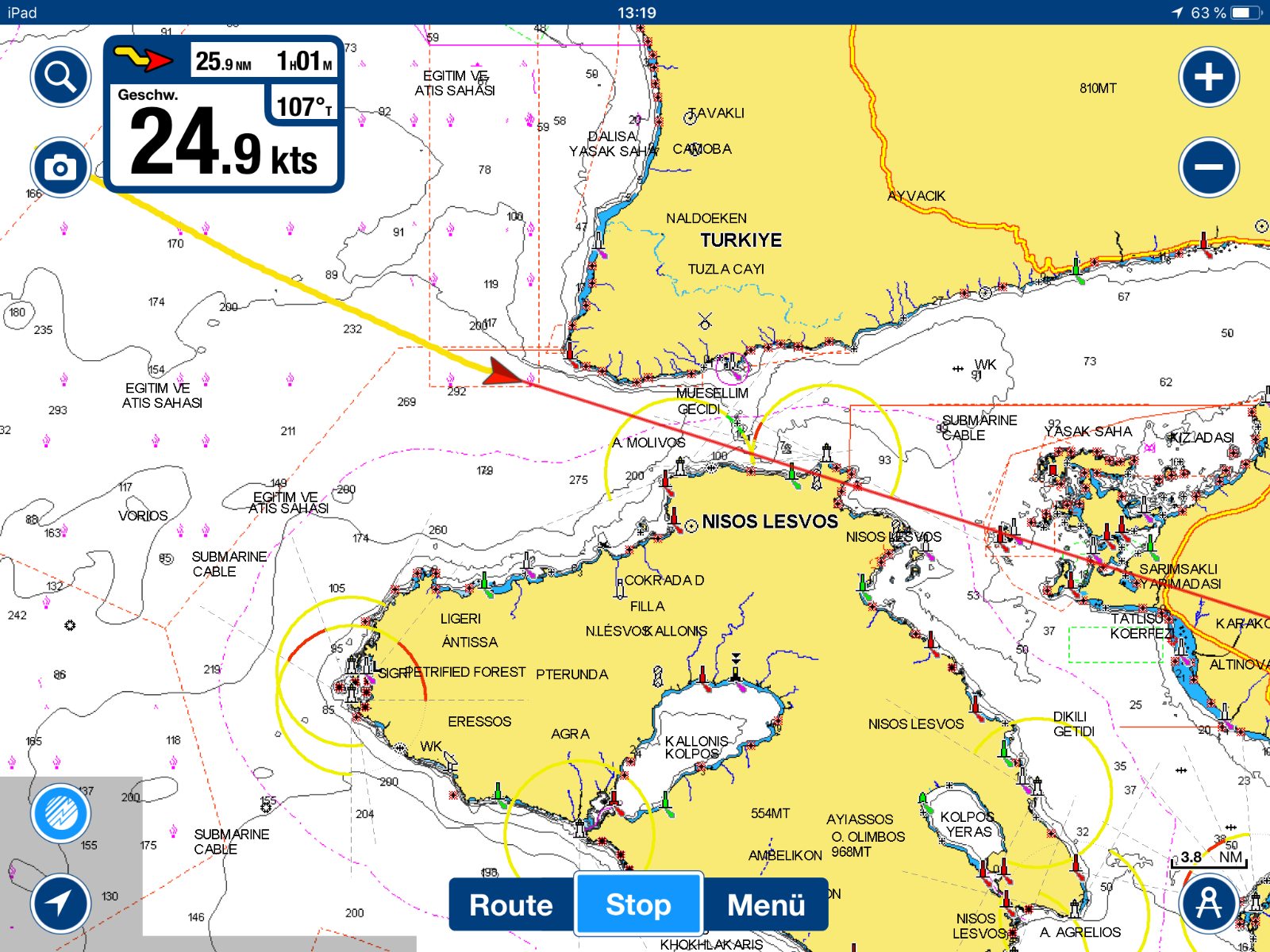Tap the TURKIYE country label

pyautogui.click(x=741, y=240)
